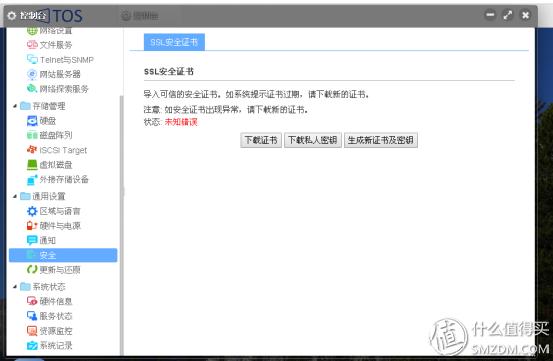553x361 pixels.
Task: Click the 虚拟磁盘 icon
Action: [32, 165]
